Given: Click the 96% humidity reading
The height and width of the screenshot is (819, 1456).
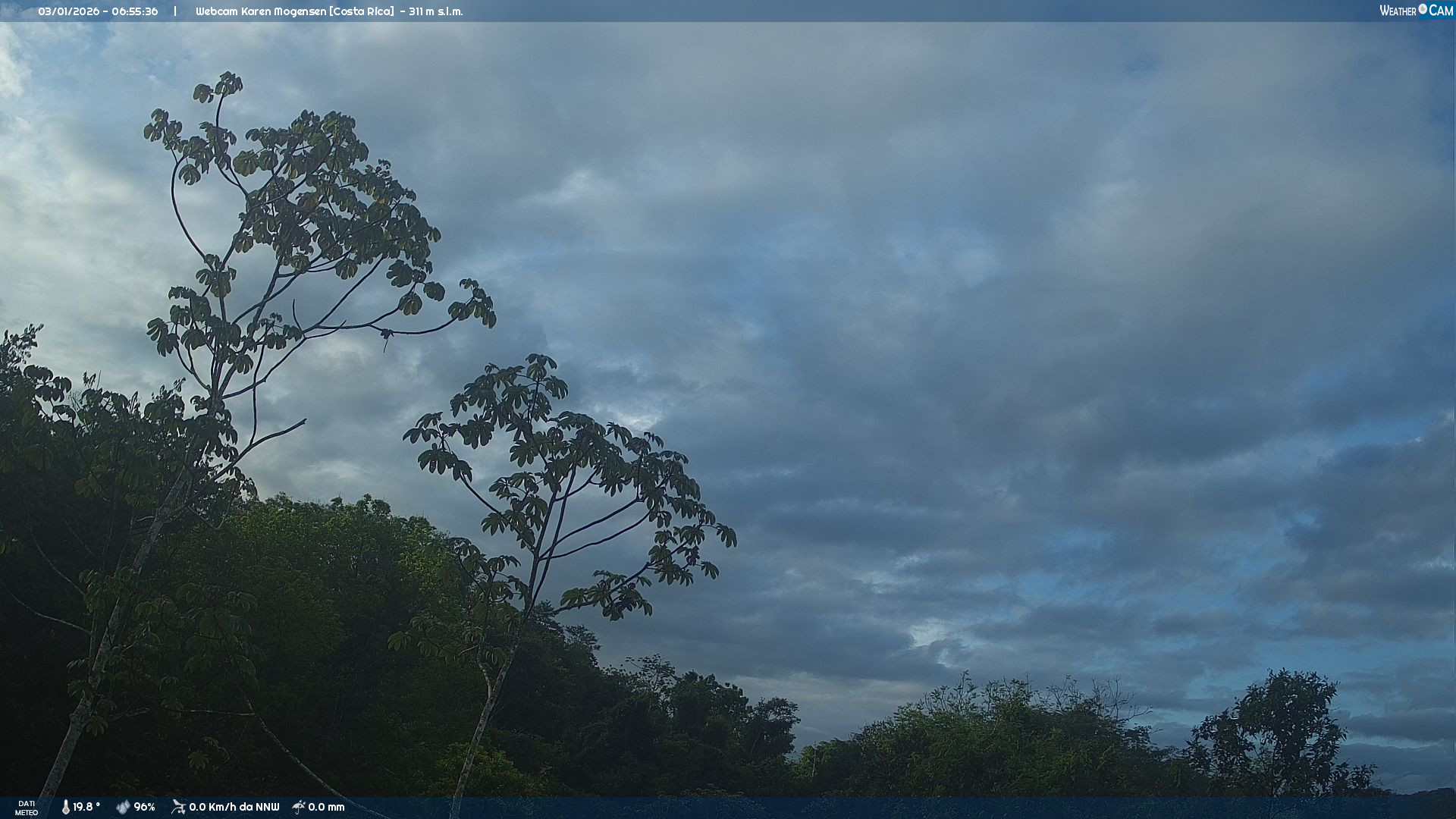Looking at the screenshot, I should tap(144, 807).
